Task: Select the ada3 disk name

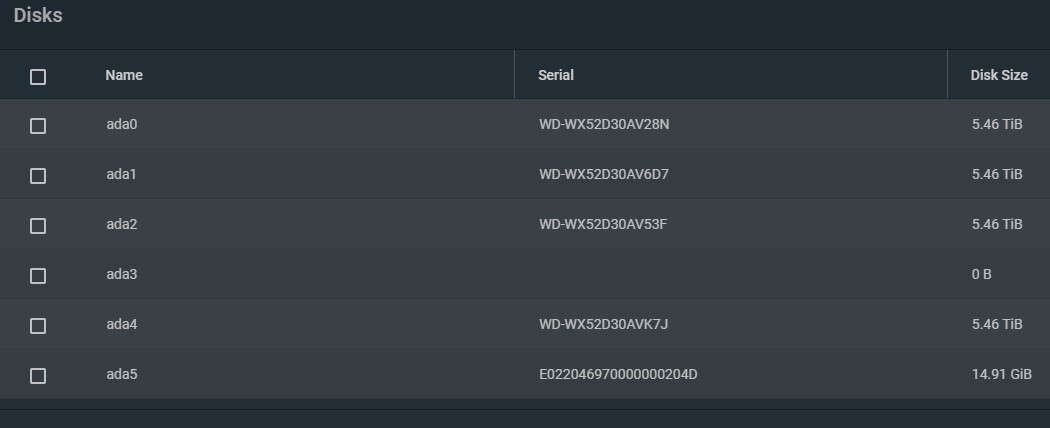Action: click(121, 274)
